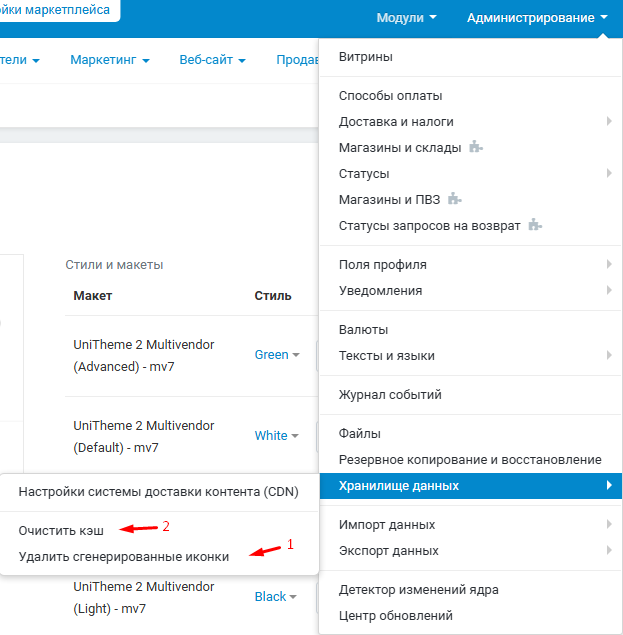623x635 pixels.
Task: Open the Маркетинг navigation dropdown
Action: 109,60
